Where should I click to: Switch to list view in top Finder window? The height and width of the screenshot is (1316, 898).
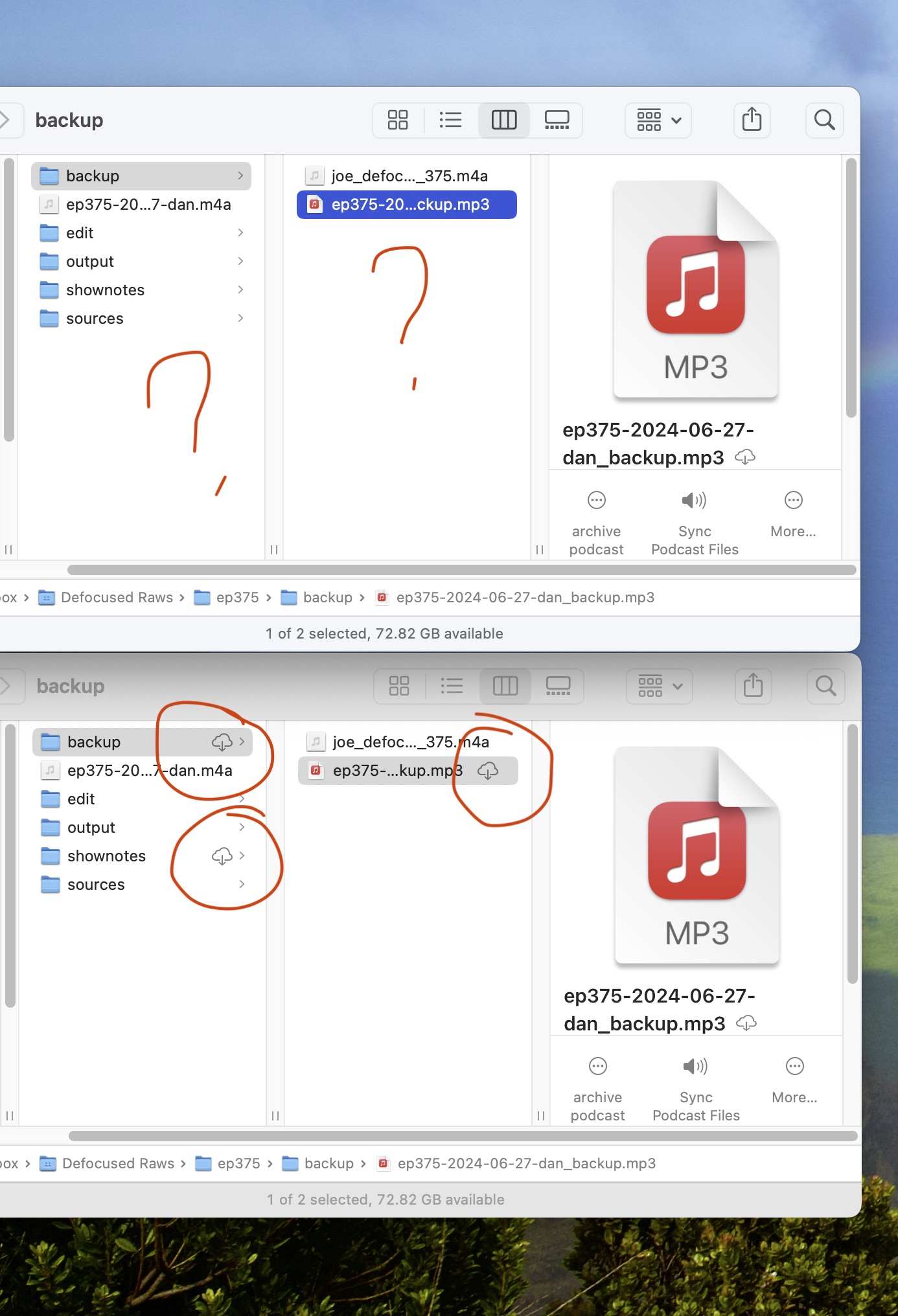[x=450, y=120]
